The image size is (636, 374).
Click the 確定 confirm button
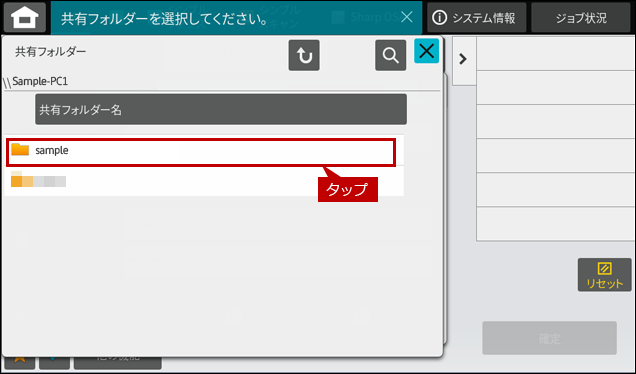(549, 338)
